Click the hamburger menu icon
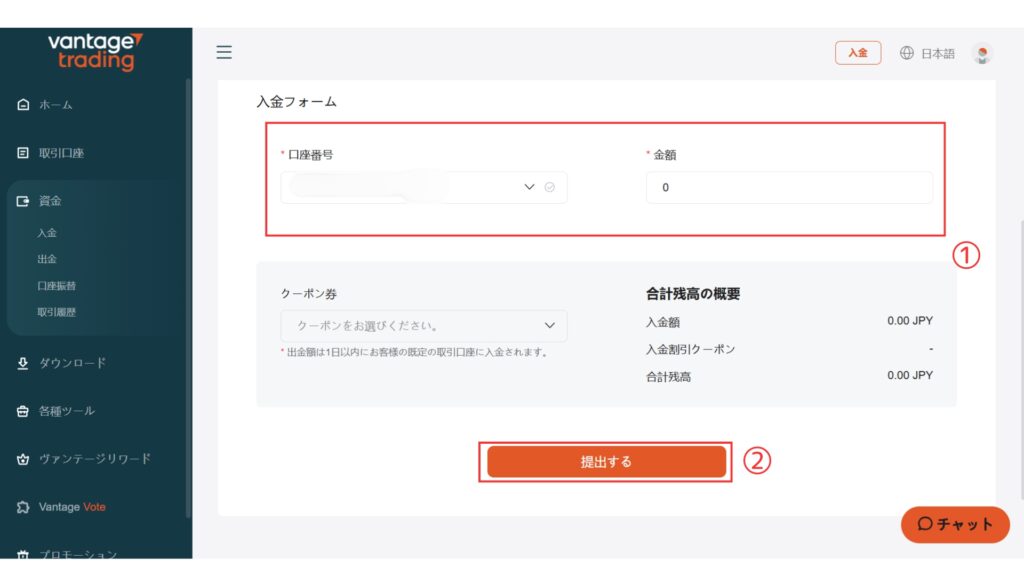Screen dimensions: 1024x576 click(x=224, y=52)
